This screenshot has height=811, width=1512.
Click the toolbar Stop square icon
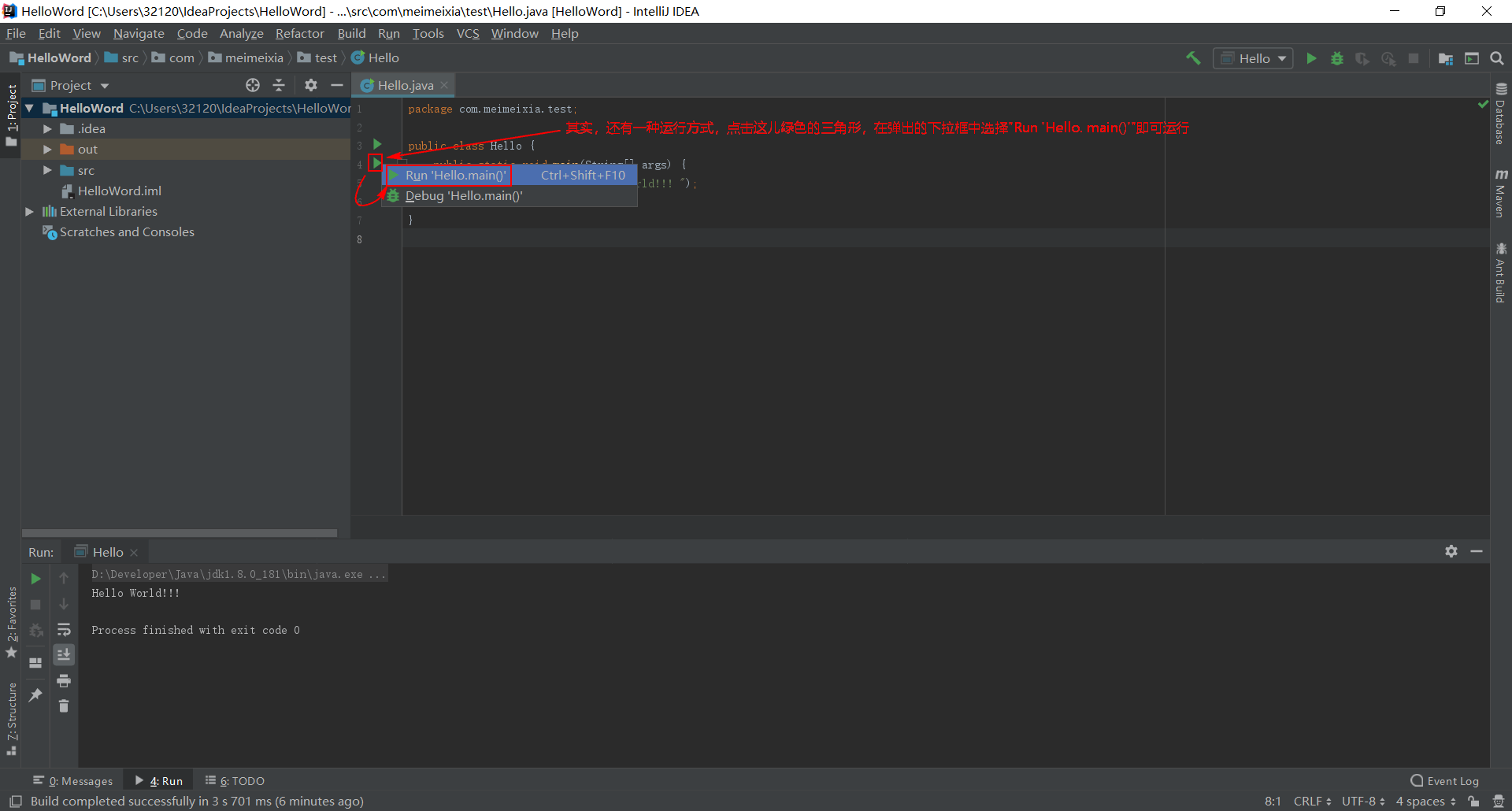(1414, 58)
